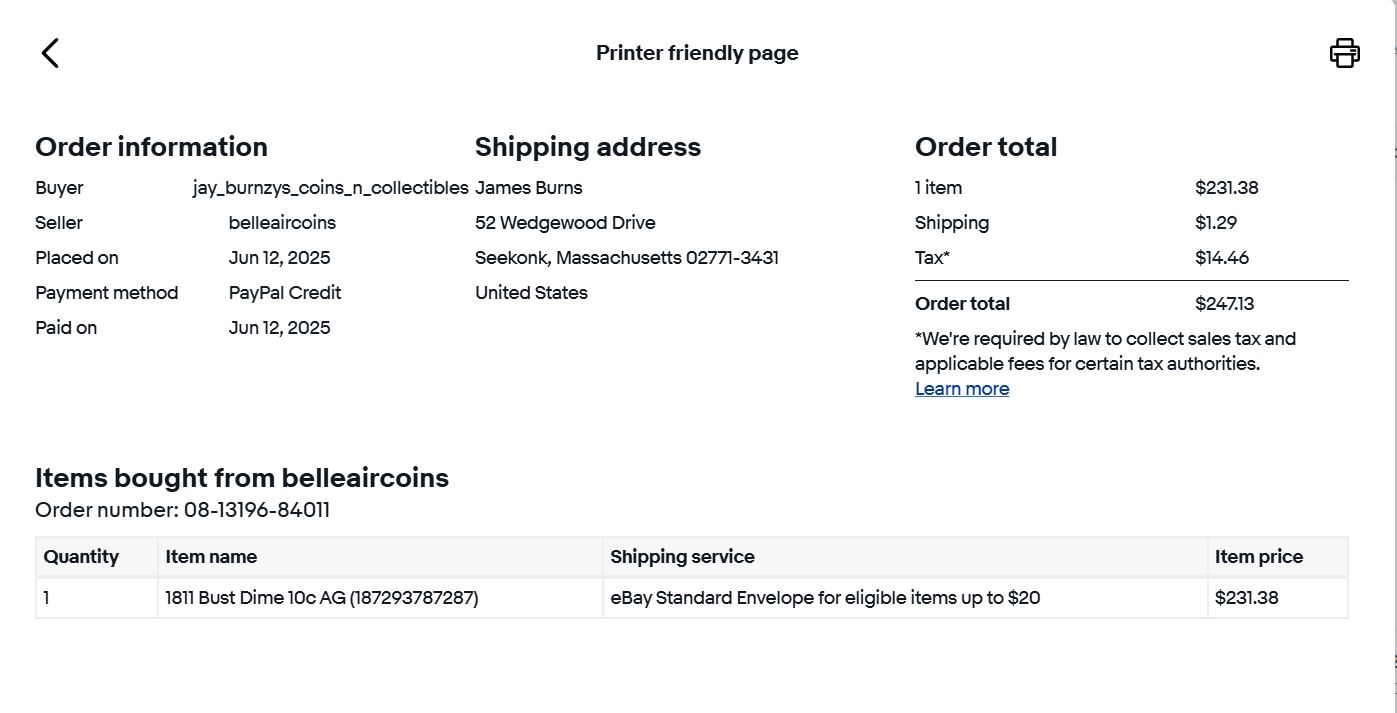1397x713 pixels.
Task: Click the buyer username jay_burnzys_coins_n_collectibles
Action: tap(330, 188)
